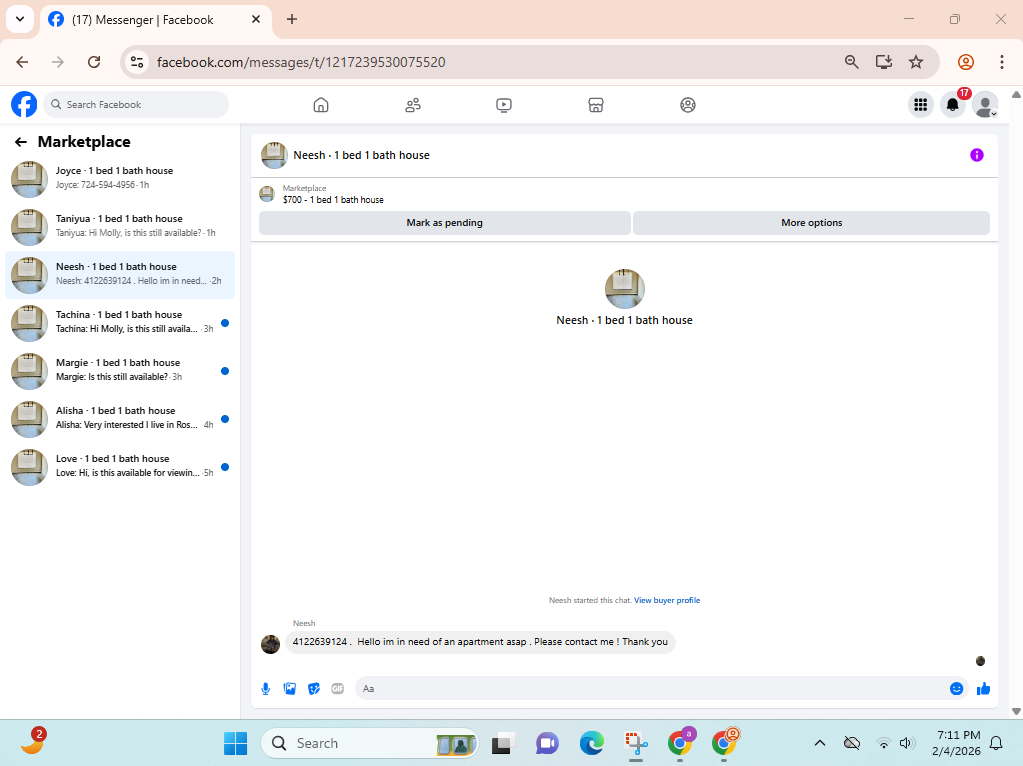Go back using arrow beside Marketplace heading

(21, 142)
